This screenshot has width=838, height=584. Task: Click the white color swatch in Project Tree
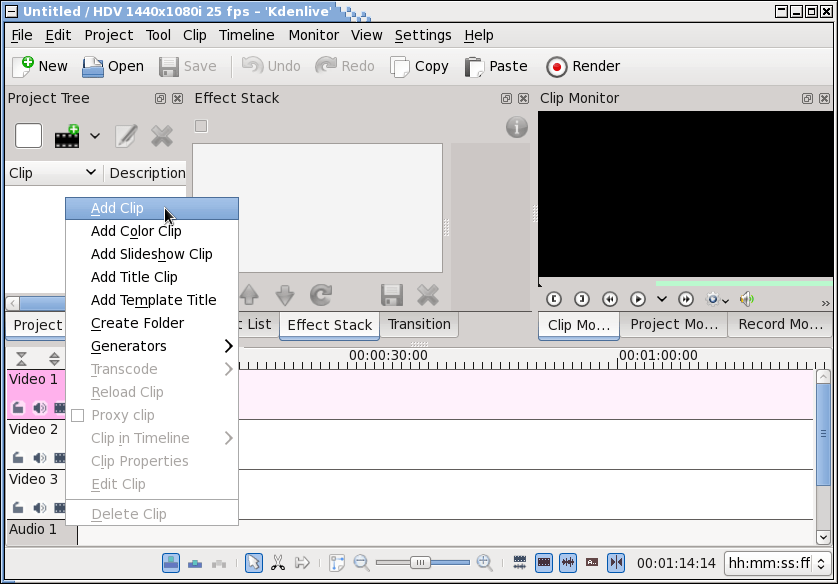click(28, 136)
